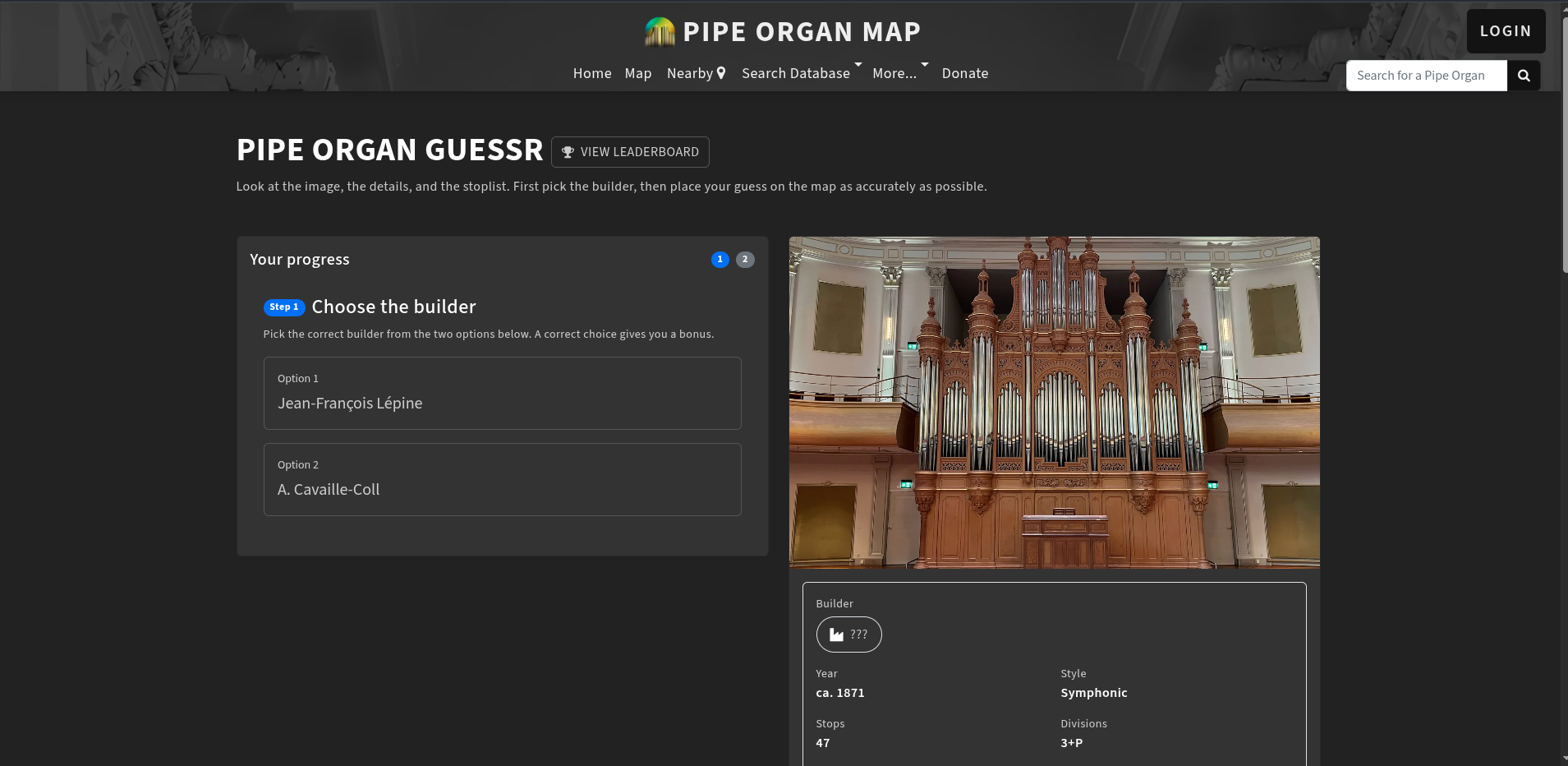Choose Option 1 Jean-François Lépine

[x=503, y=393]
